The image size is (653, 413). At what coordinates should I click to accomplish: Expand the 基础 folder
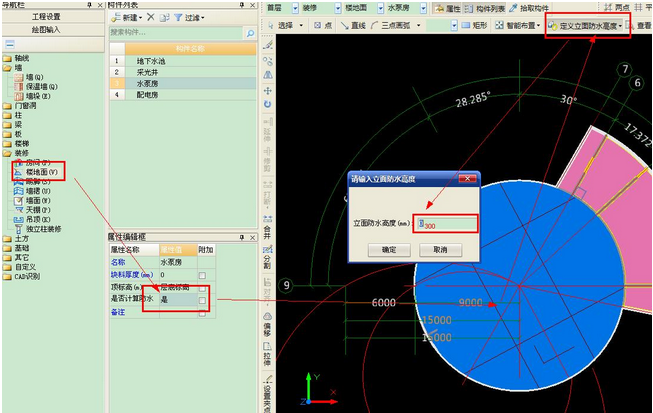click(16, 248)
